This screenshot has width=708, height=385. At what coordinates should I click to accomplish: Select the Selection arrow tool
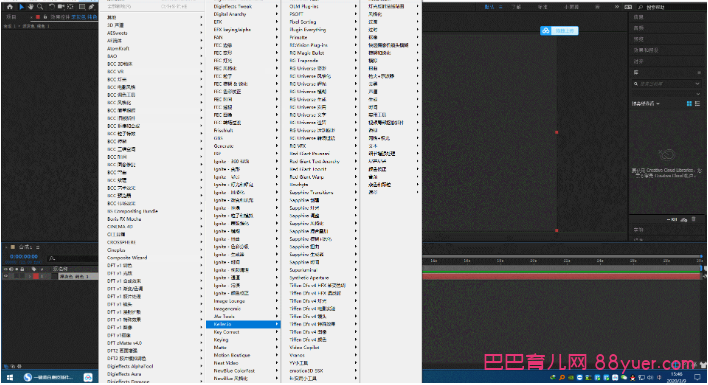click(21, 7)
